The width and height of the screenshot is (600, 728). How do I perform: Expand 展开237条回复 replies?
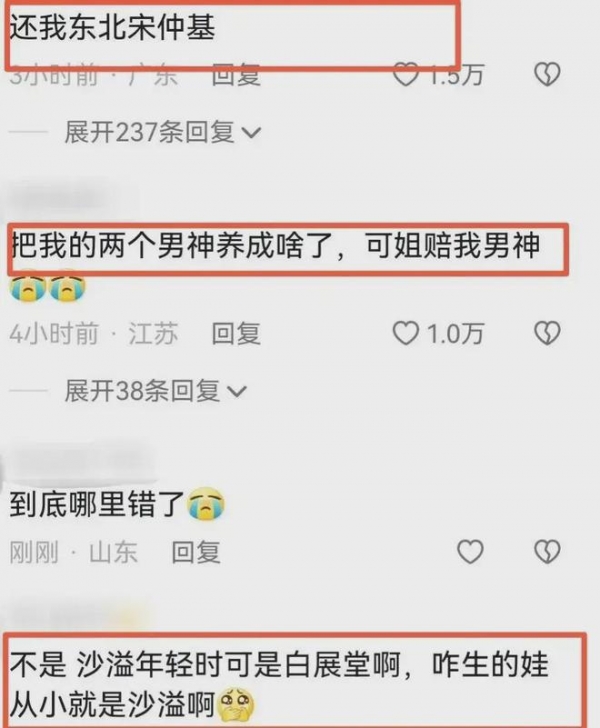tap(163, 132)
